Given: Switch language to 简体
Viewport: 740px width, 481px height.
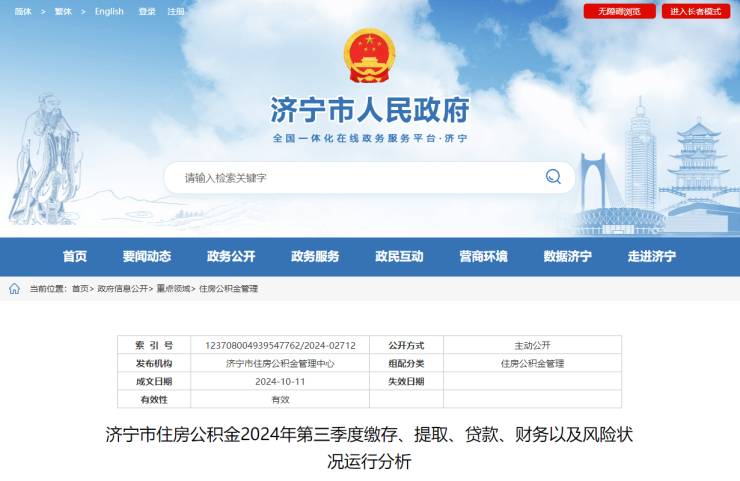Looking at the screenshot, I should point(23,12).
